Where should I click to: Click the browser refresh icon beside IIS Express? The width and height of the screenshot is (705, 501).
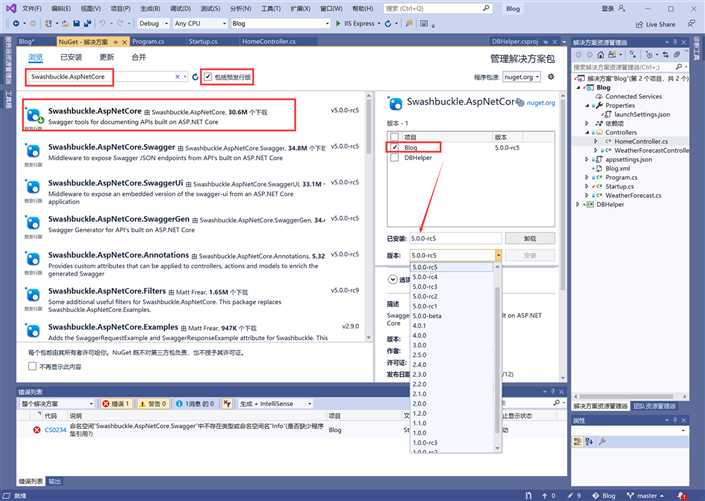pos(388,23)
